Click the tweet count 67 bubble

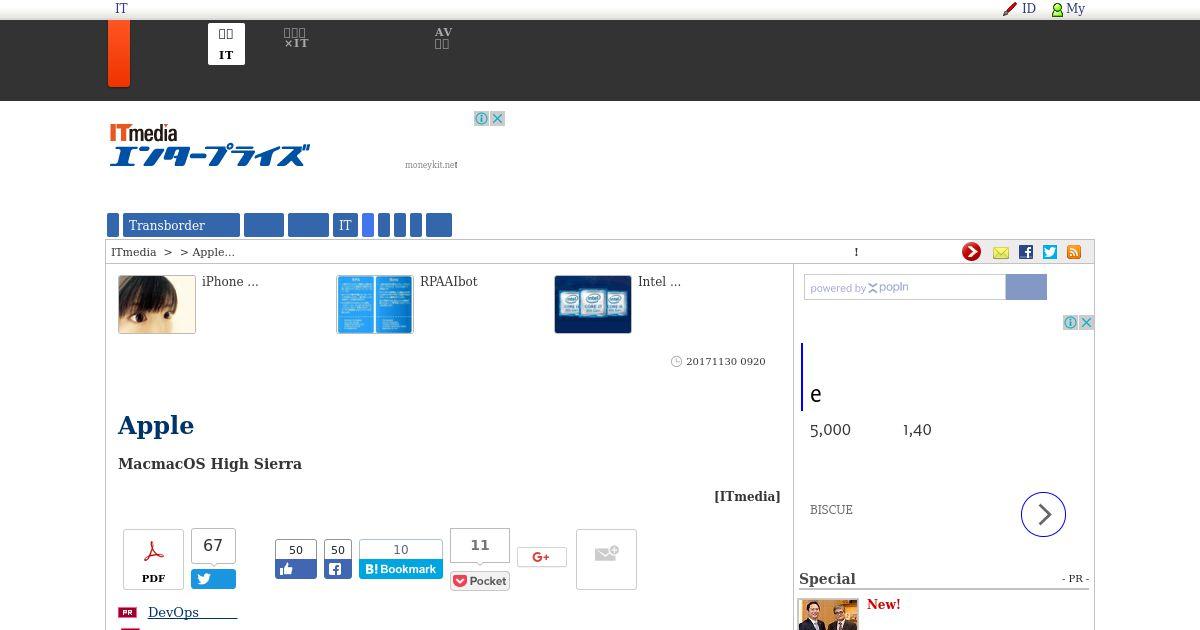point(213,546)
